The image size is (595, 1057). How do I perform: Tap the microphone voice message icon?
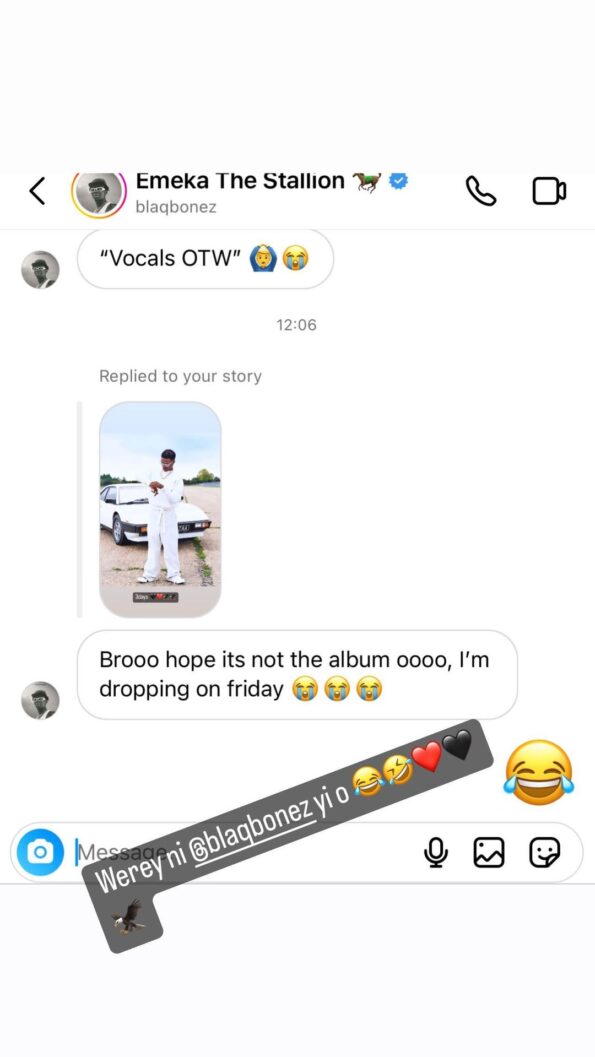click(436, 852)
